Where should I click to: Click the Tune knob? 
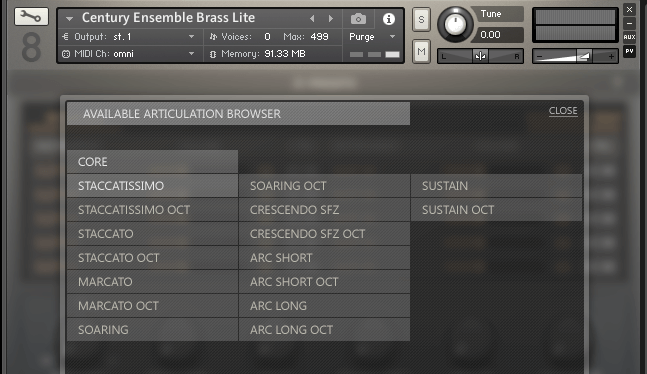455,25
